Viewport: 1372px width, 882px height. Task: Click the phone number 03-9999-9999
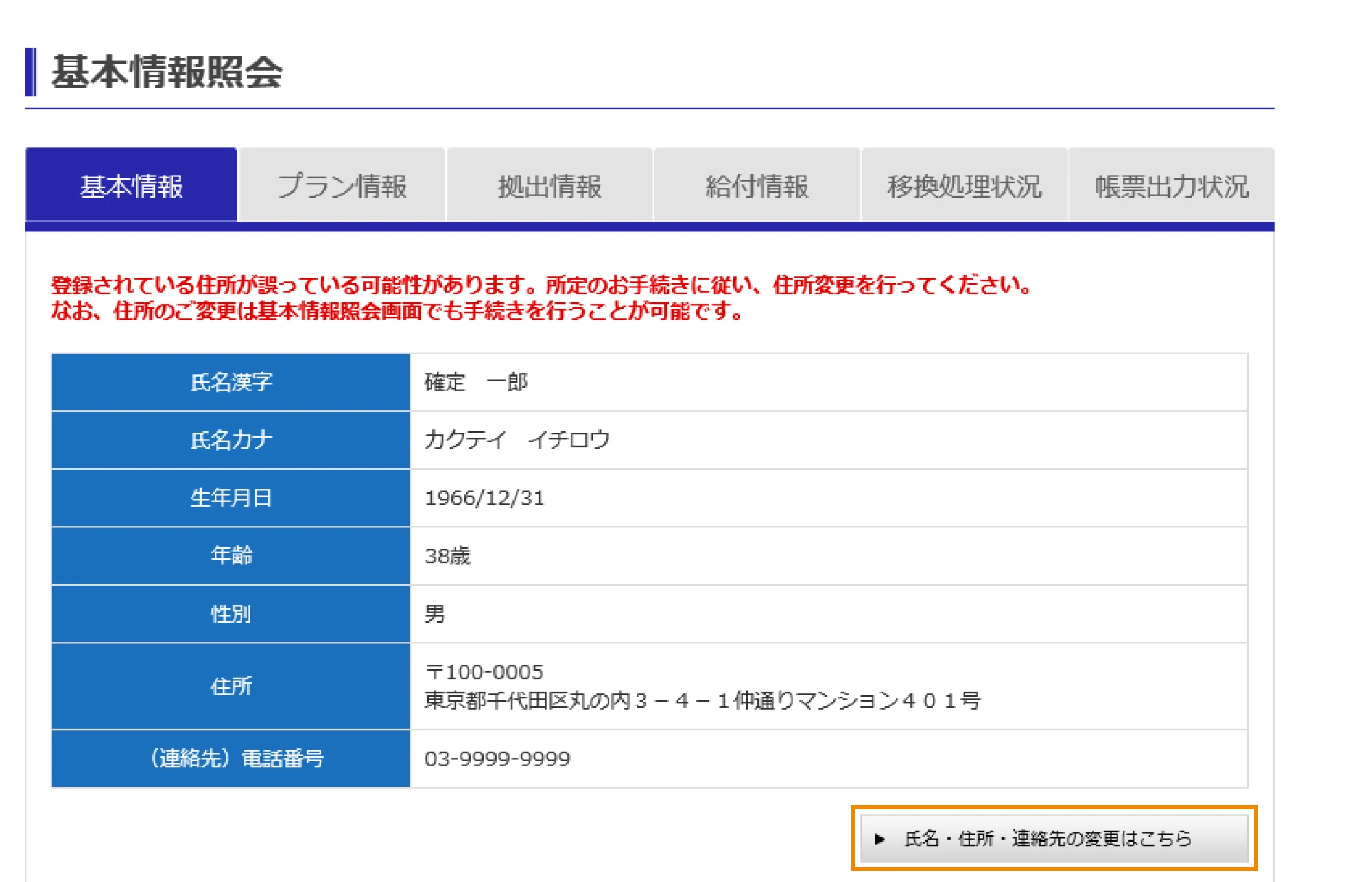496,758
